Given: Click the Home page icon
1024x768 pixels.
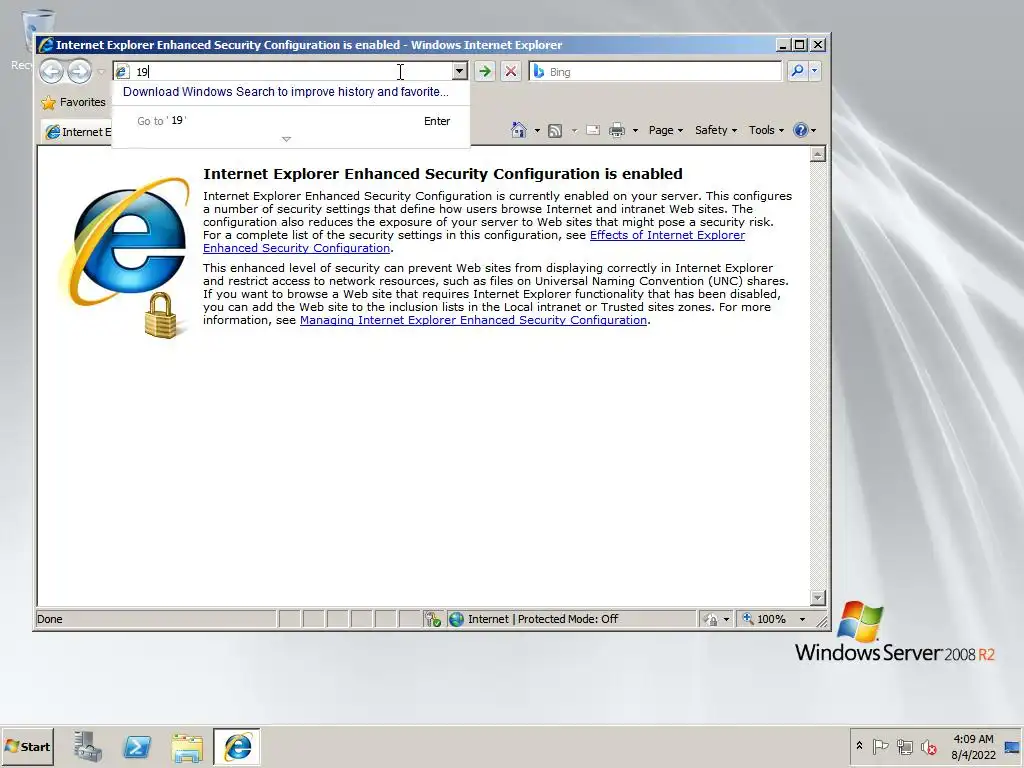Looking at the screenshot, I should (x=519, y=130).
